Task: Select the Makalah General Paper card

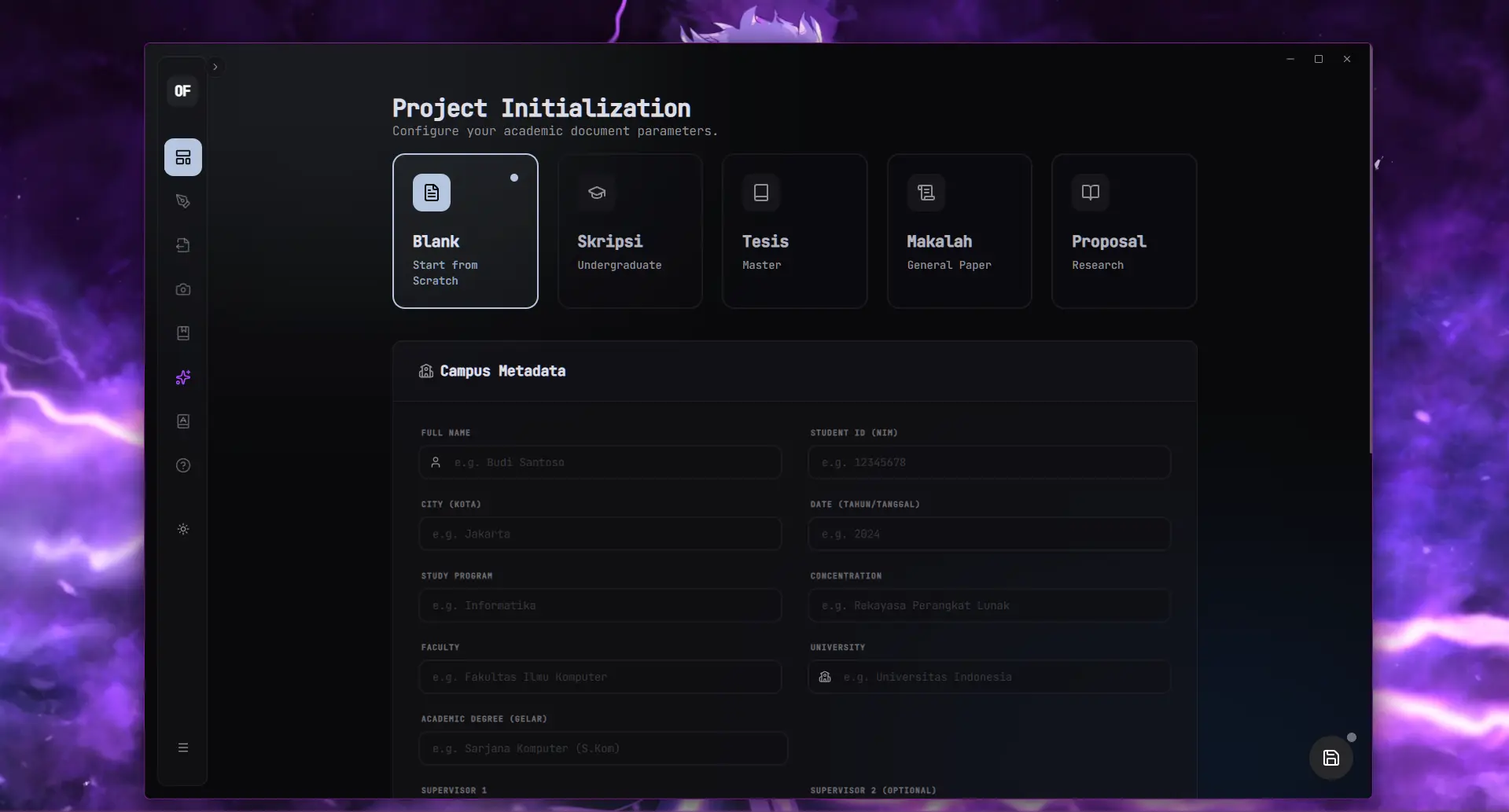Action: pyautogui.click(x=959, y=231)
